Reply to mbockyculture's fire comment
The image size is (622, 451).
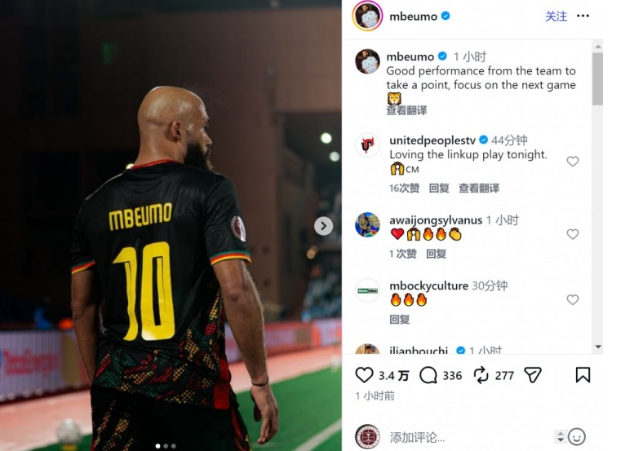point(399,319)
